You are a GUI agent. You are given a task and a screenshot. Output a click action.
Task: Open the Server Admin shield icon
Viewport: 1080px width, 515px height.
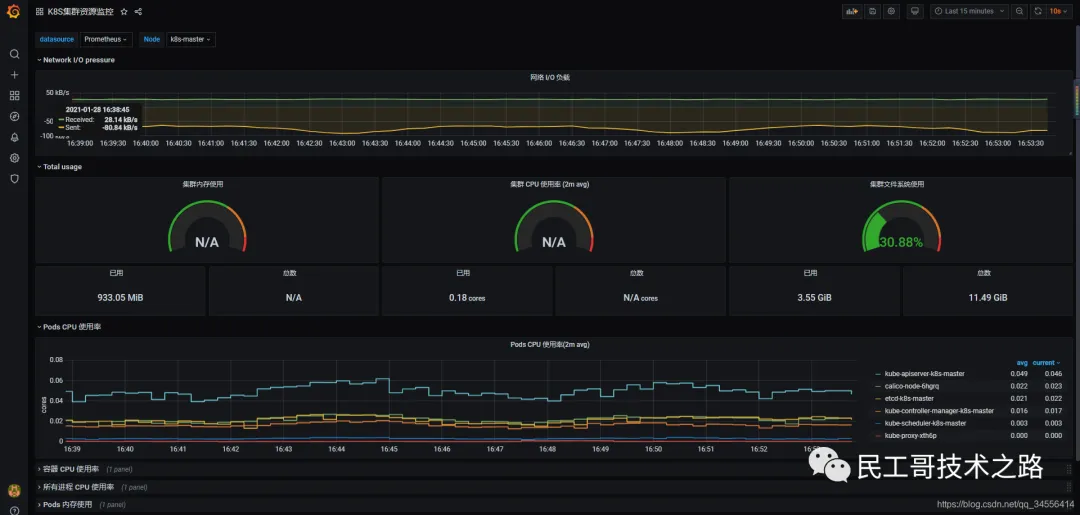(14, 178)
